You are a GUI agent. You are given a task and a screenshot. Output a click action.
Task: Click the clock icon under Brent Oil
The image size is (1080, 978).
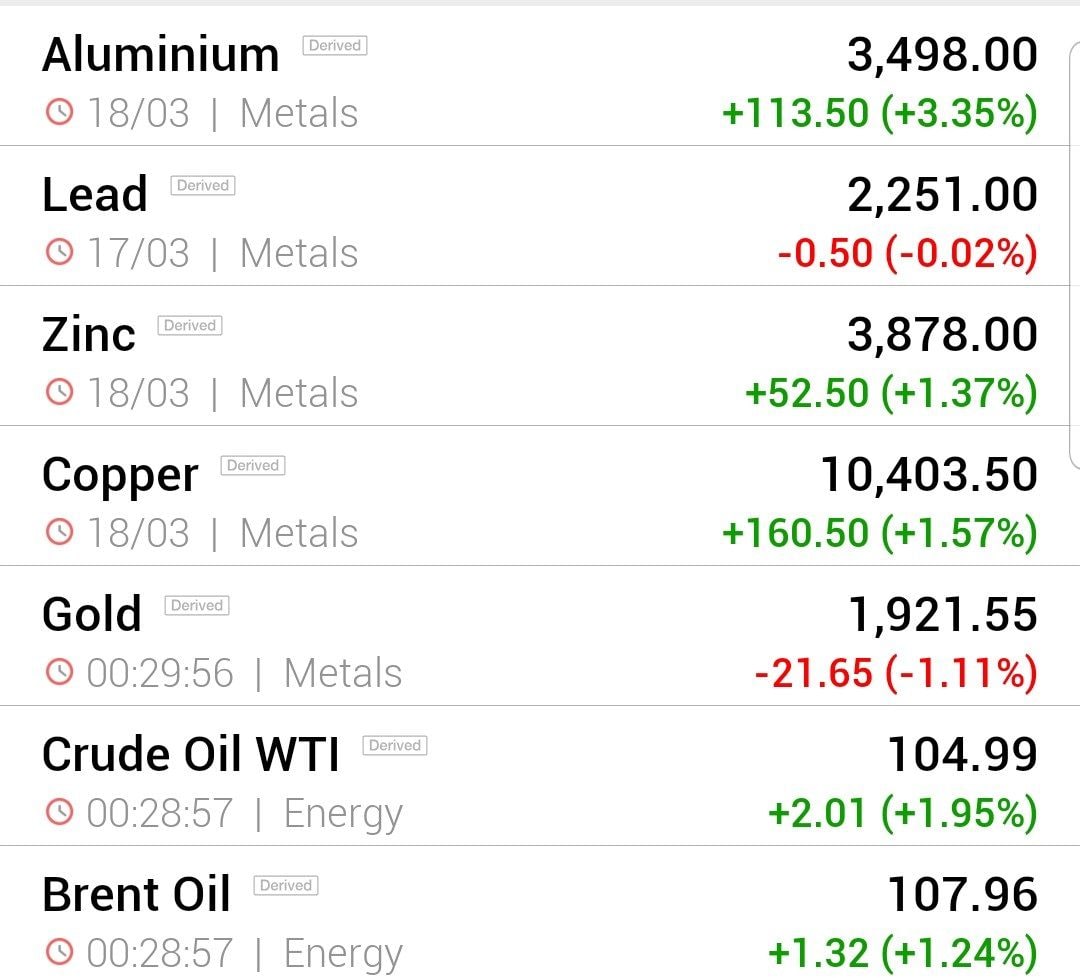(x=59, y=952)
